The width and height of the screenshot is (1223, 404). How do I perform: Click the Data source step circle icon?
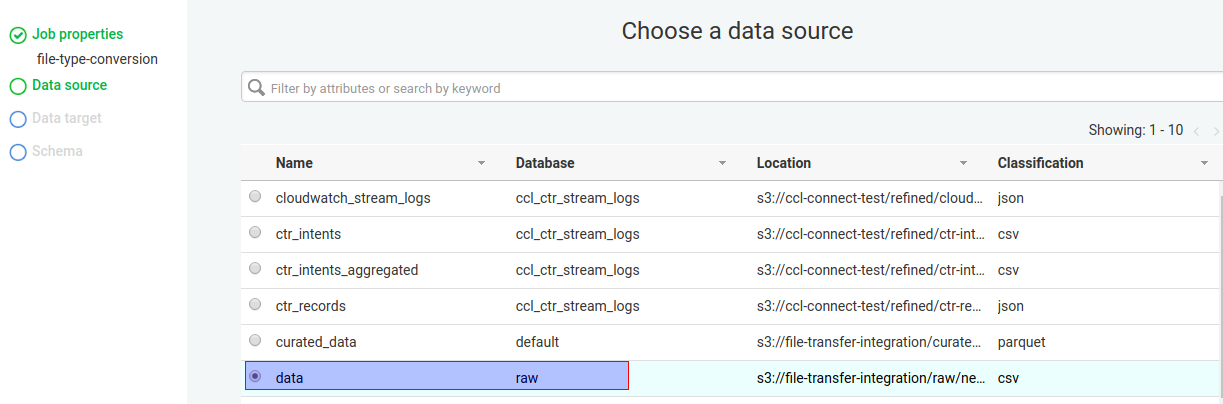tap(17, 86)
